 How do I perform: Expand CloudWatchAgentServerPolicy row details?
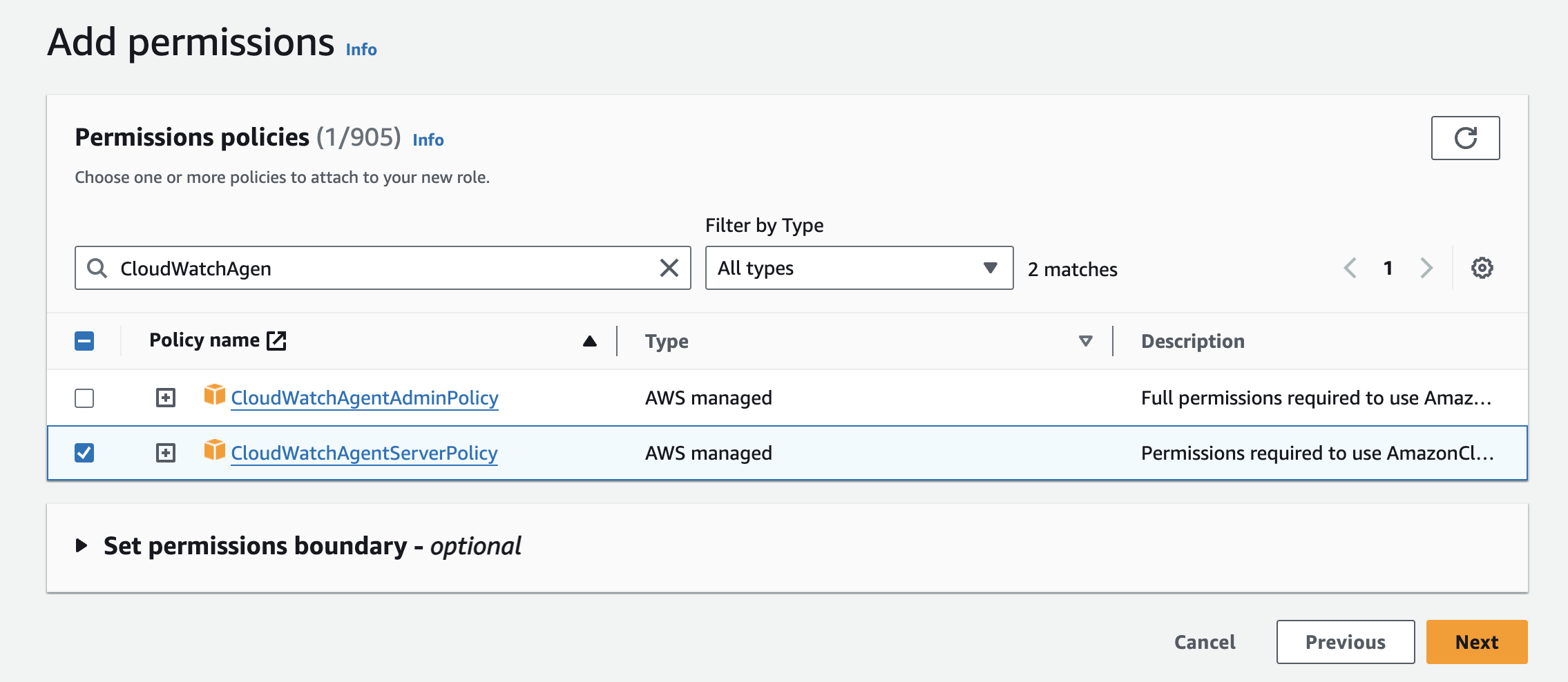[x=166, y=453]
